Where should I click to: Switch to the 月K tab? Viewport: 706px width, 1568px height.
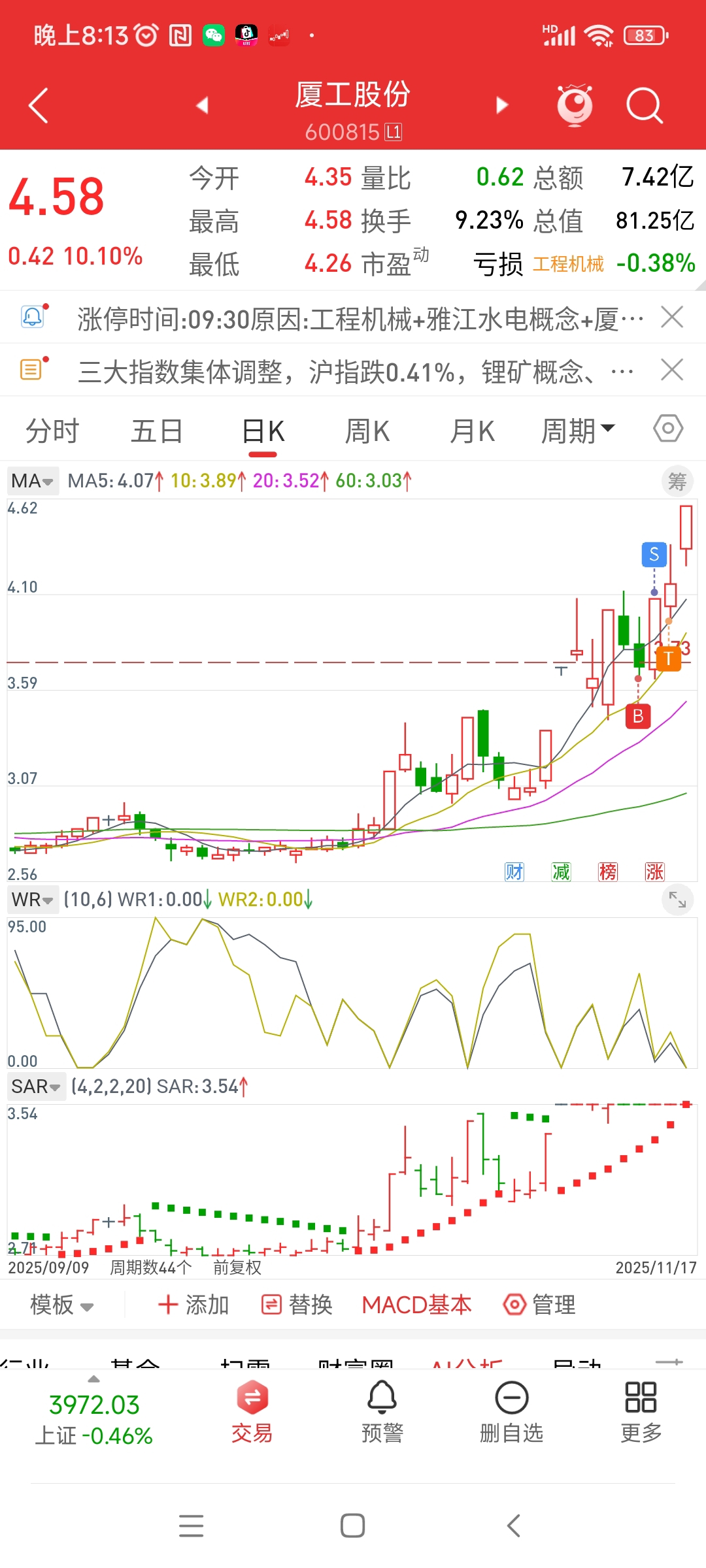pyautogui.click(x=472, y=431)
